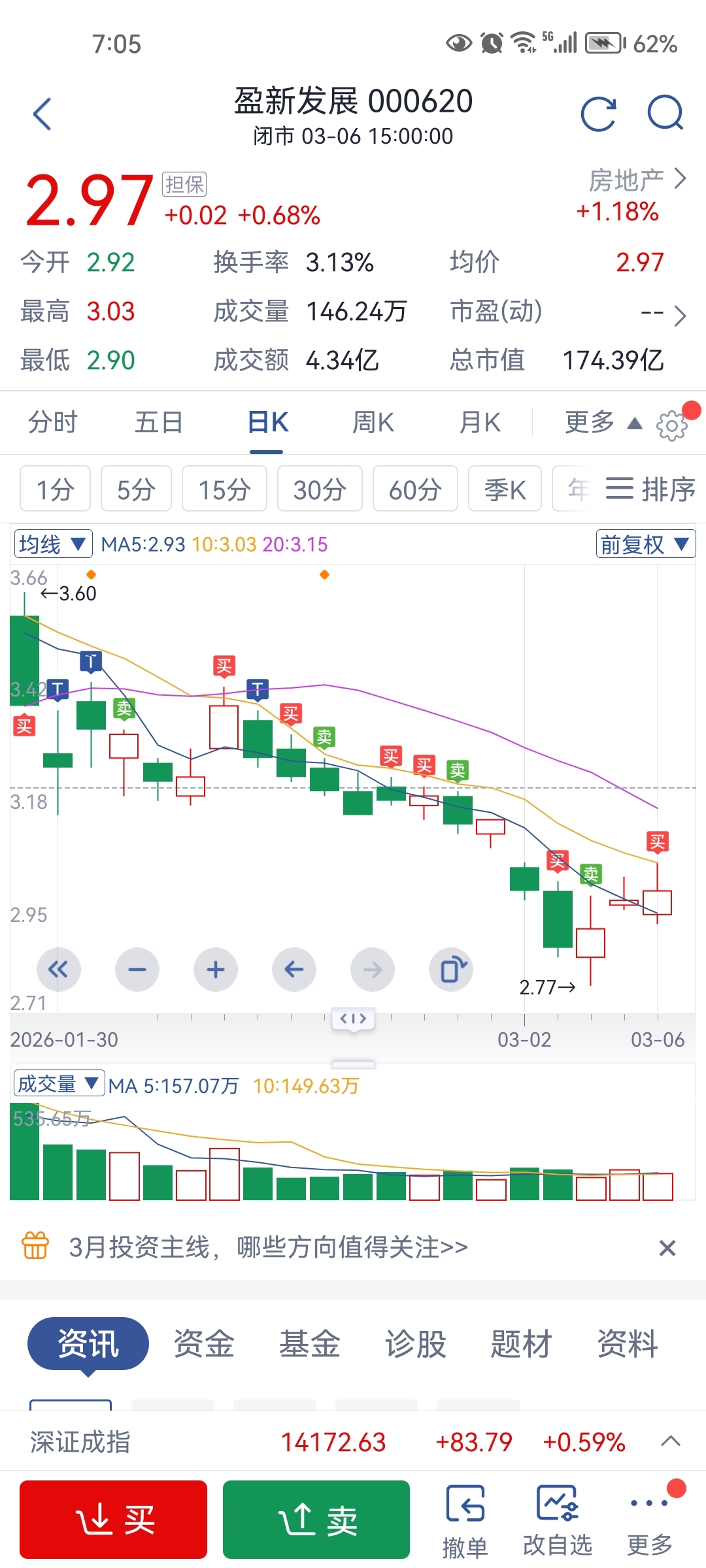Rotate chart to landscape view
This screenshot has width=706, height=1568.
click(452, 970)
